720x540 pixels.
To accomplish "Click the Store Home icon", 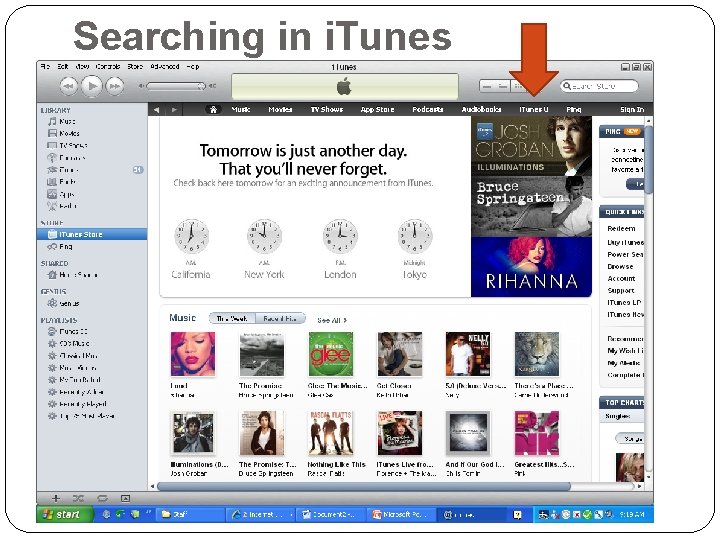I will [x=213, y=109].
